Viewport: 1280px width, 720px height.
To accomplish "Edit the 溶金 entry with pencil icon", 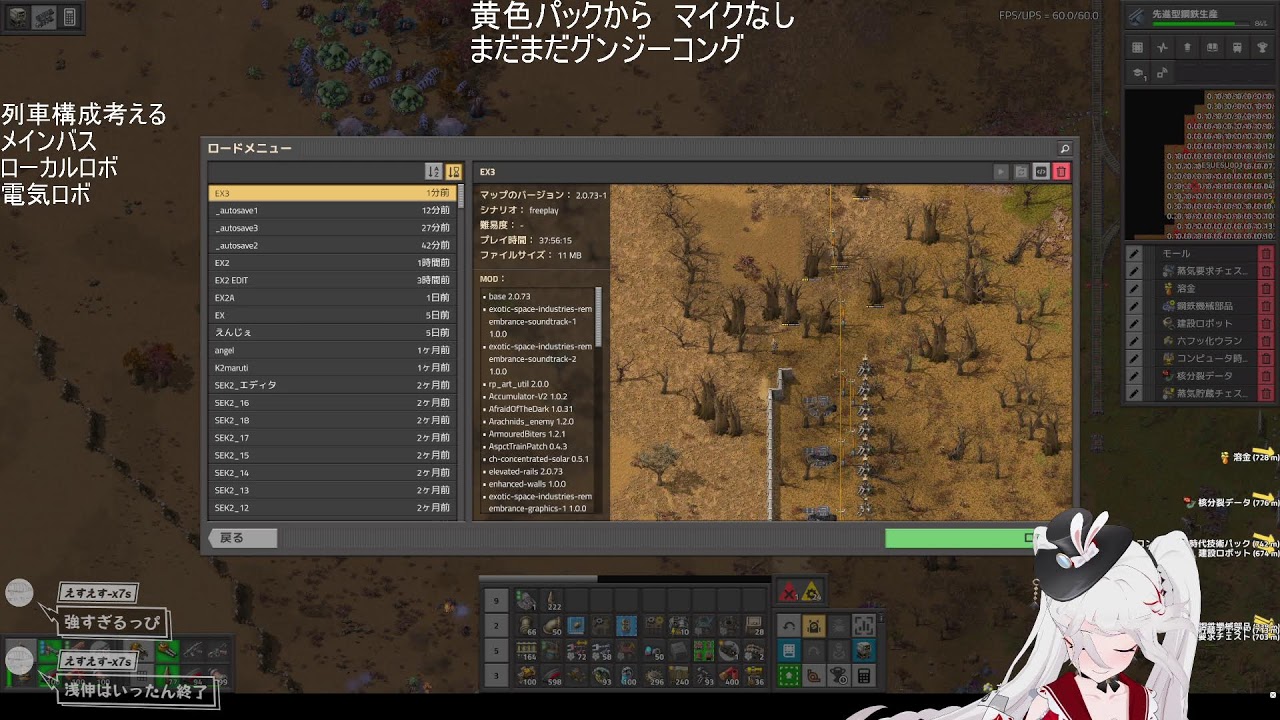I will [1134, 289].
